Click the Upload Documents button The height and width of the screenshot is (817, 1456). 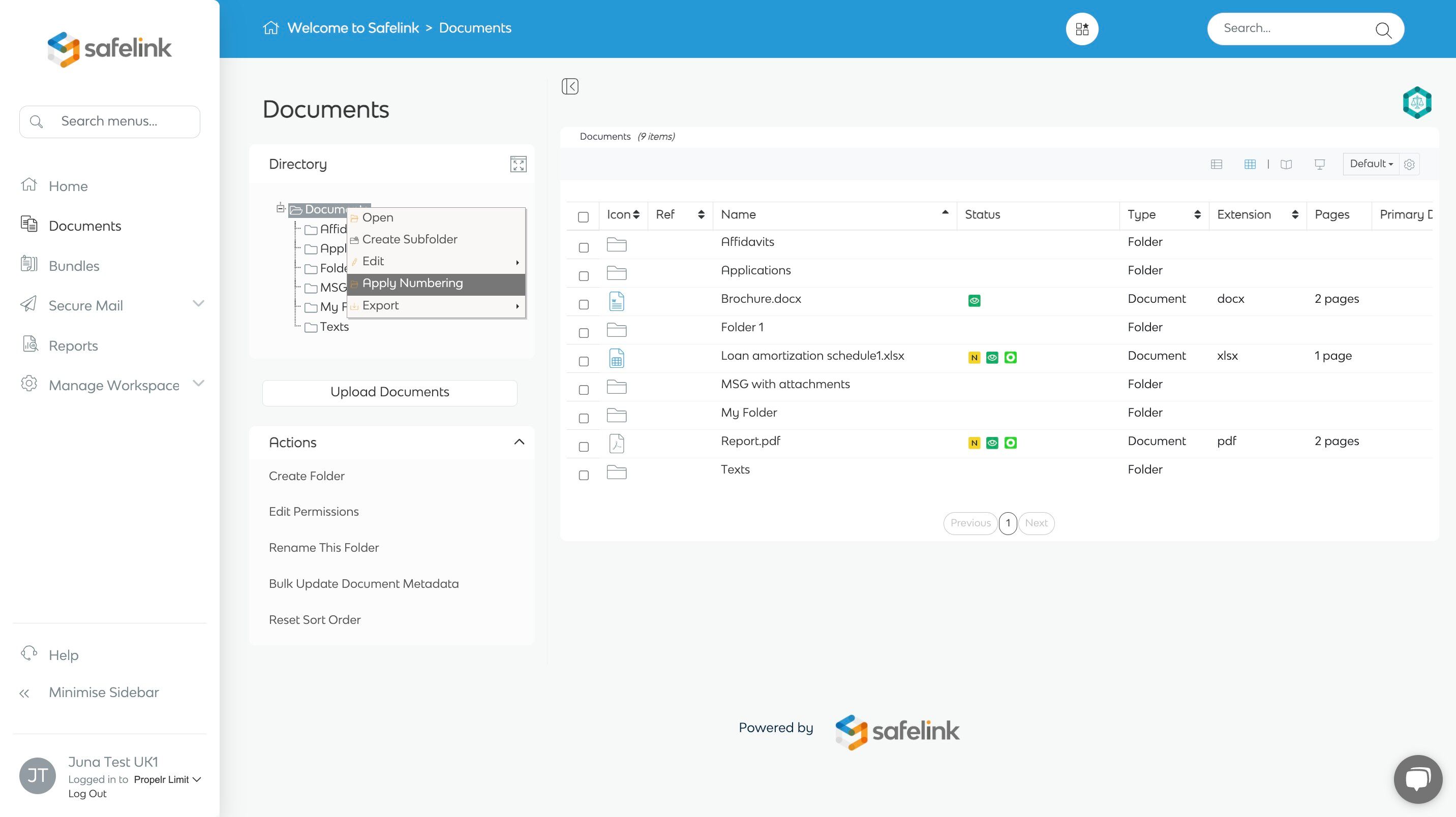389,392
